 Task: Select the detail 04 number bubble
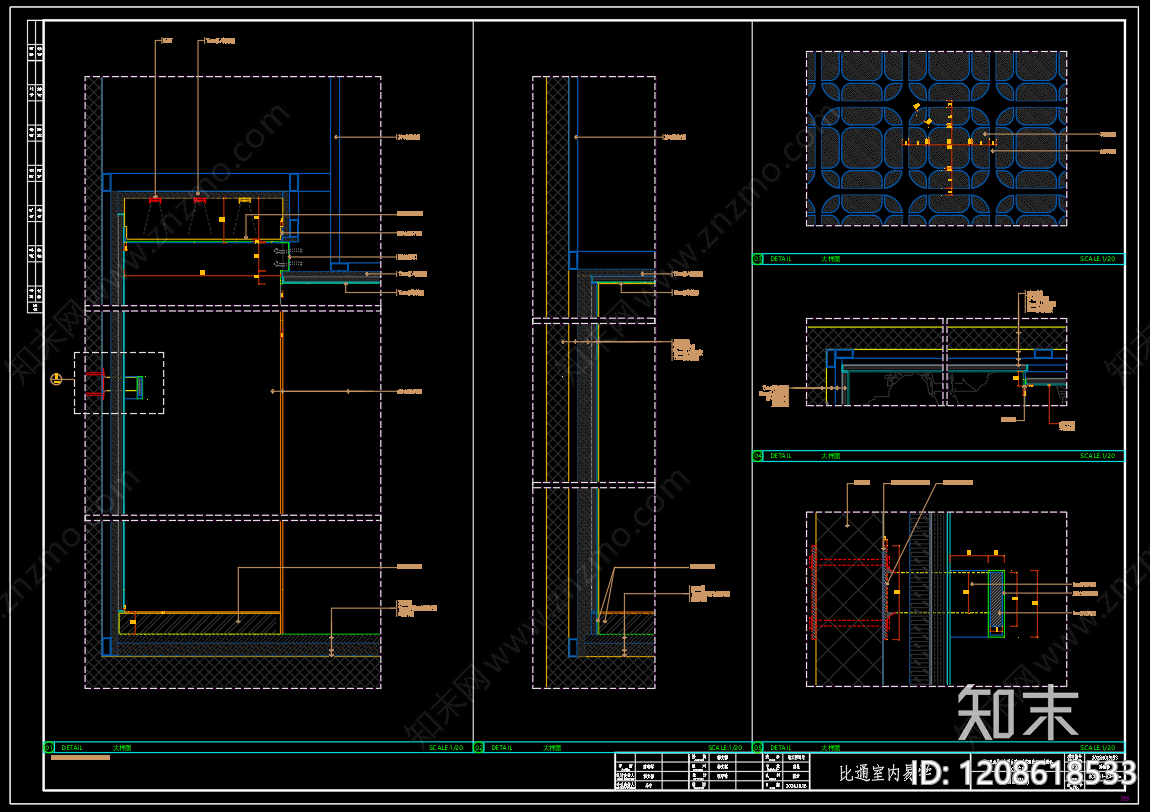coord(758,456)
